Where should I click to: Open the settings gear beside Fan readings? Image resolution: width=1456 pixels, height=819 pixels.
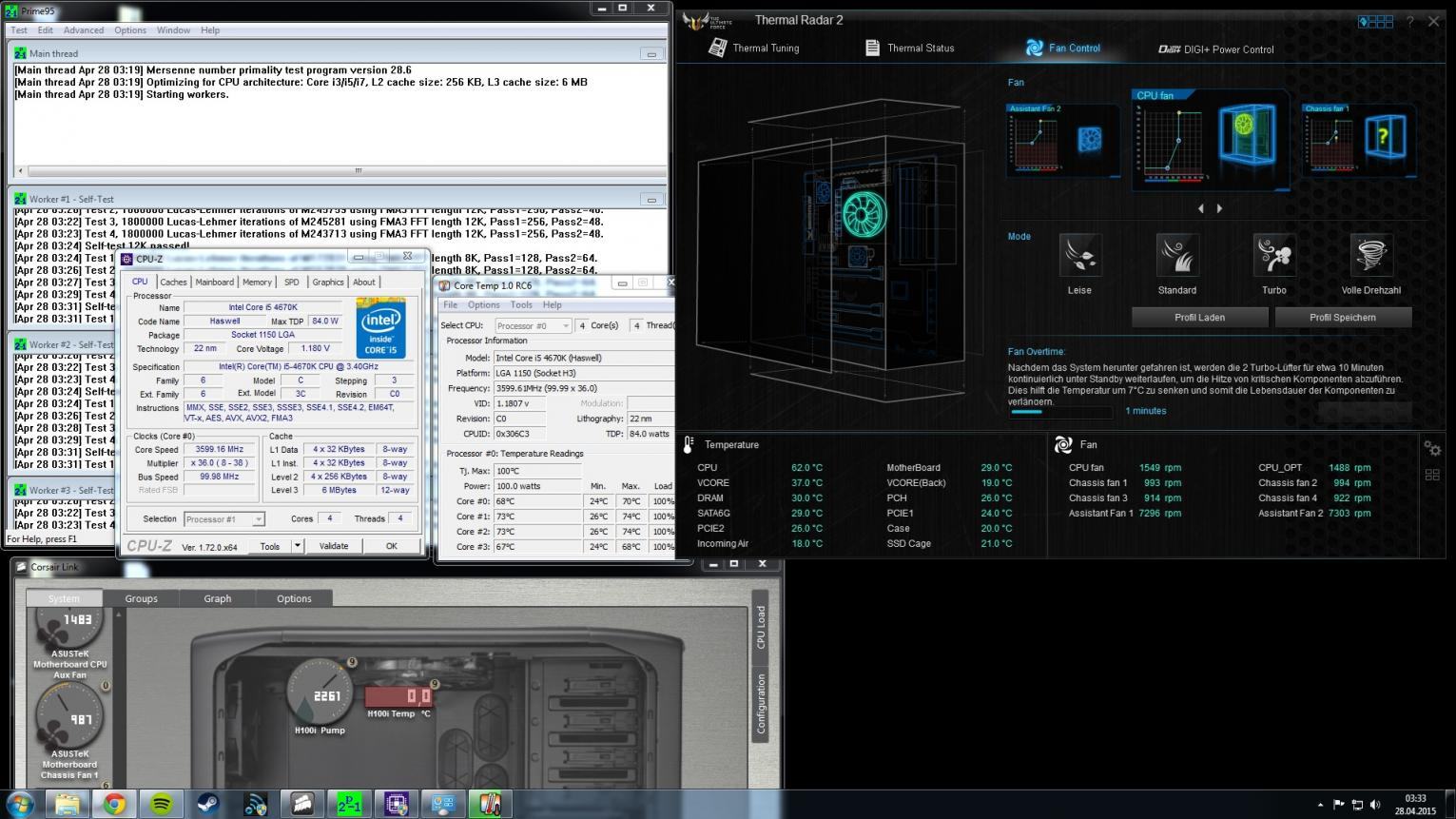[x=1432, y=448]
